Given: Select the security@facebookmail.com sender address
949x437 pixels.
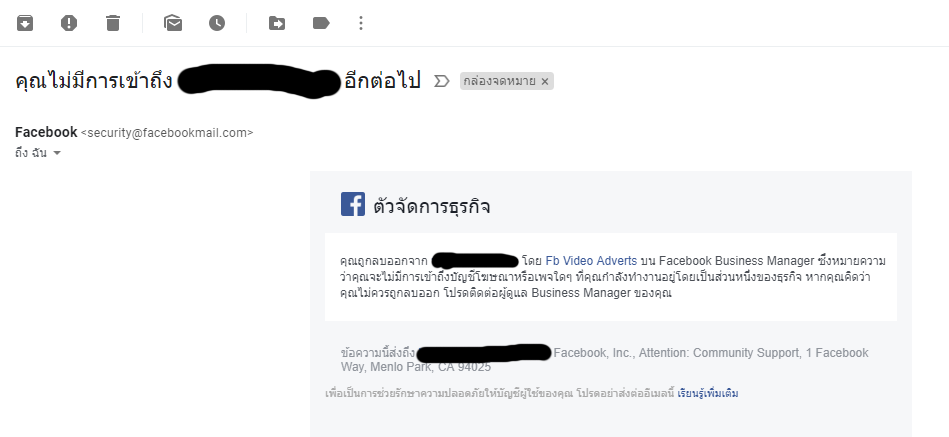Looking at the screenshot, I should (167, 133).
